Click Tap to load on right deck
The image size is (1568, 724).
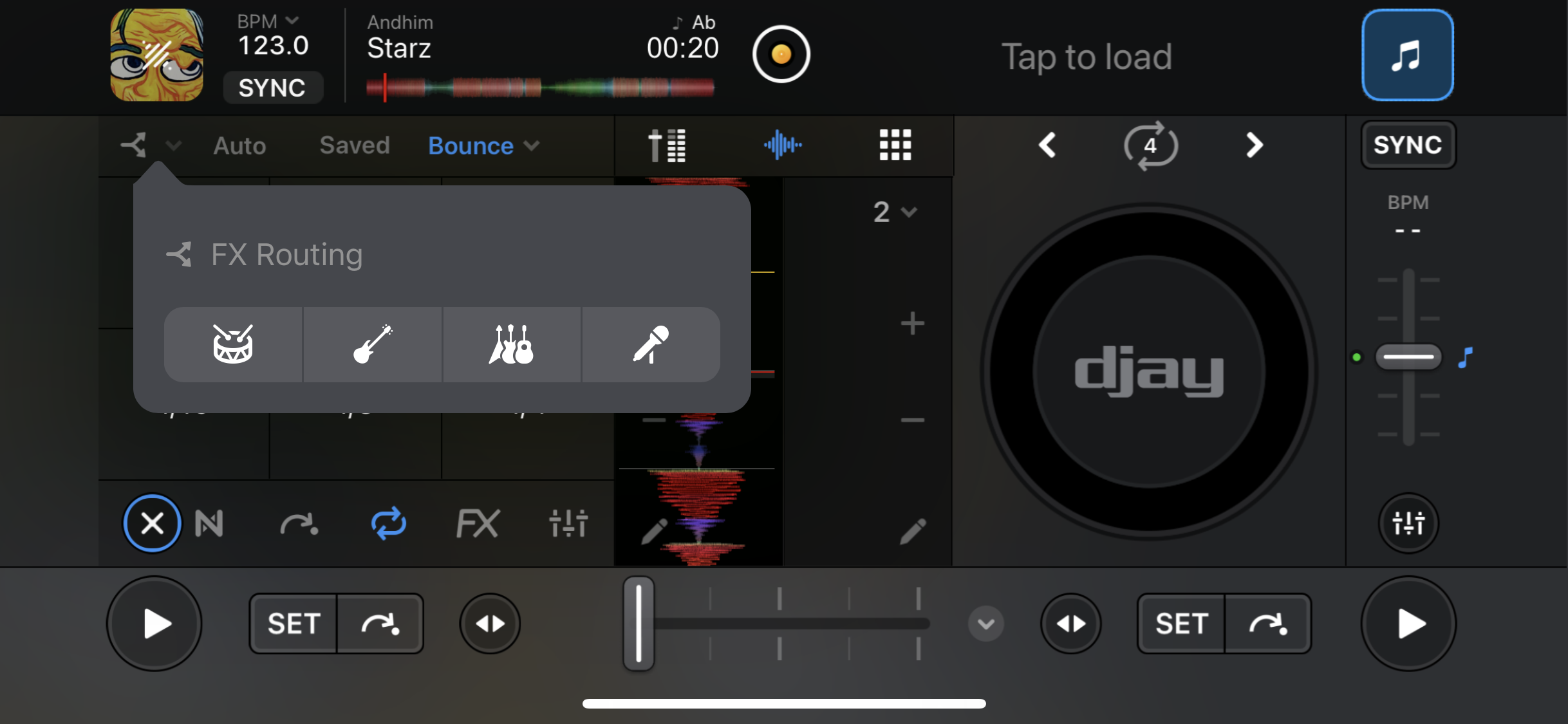(1087, 57)
